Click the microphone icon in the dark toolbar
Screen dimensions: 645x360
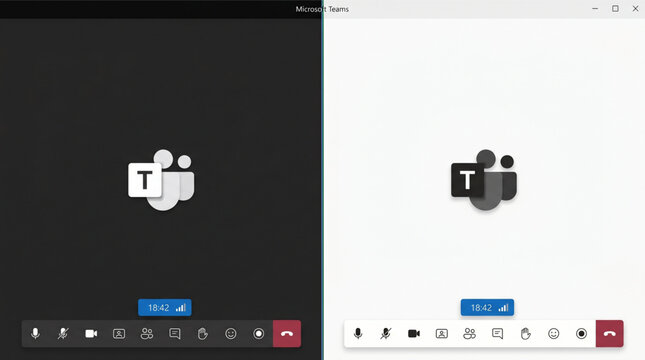pyautogui.click(x=35, y=334)
